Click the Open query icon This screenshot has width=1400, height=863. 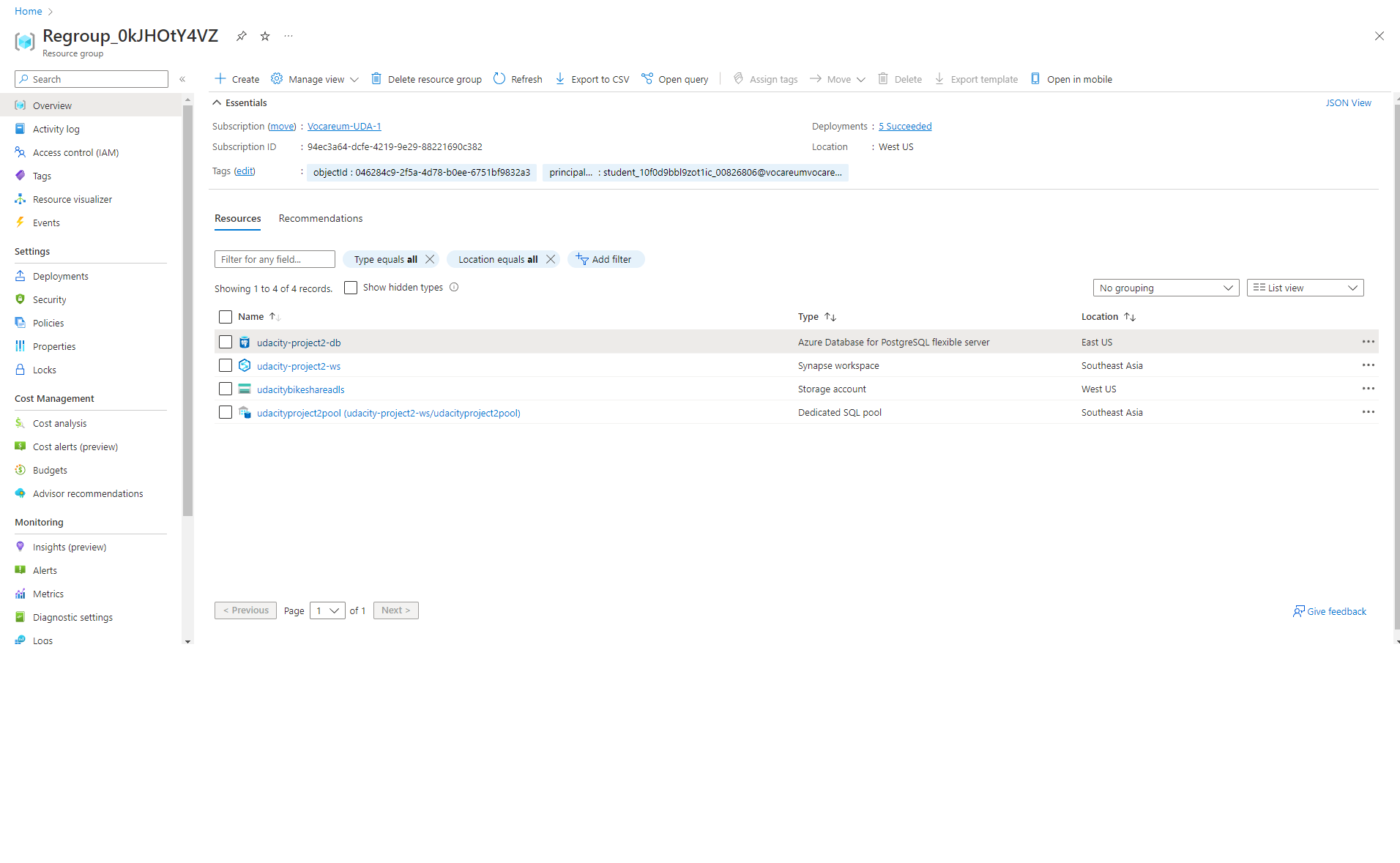point(647,78)
